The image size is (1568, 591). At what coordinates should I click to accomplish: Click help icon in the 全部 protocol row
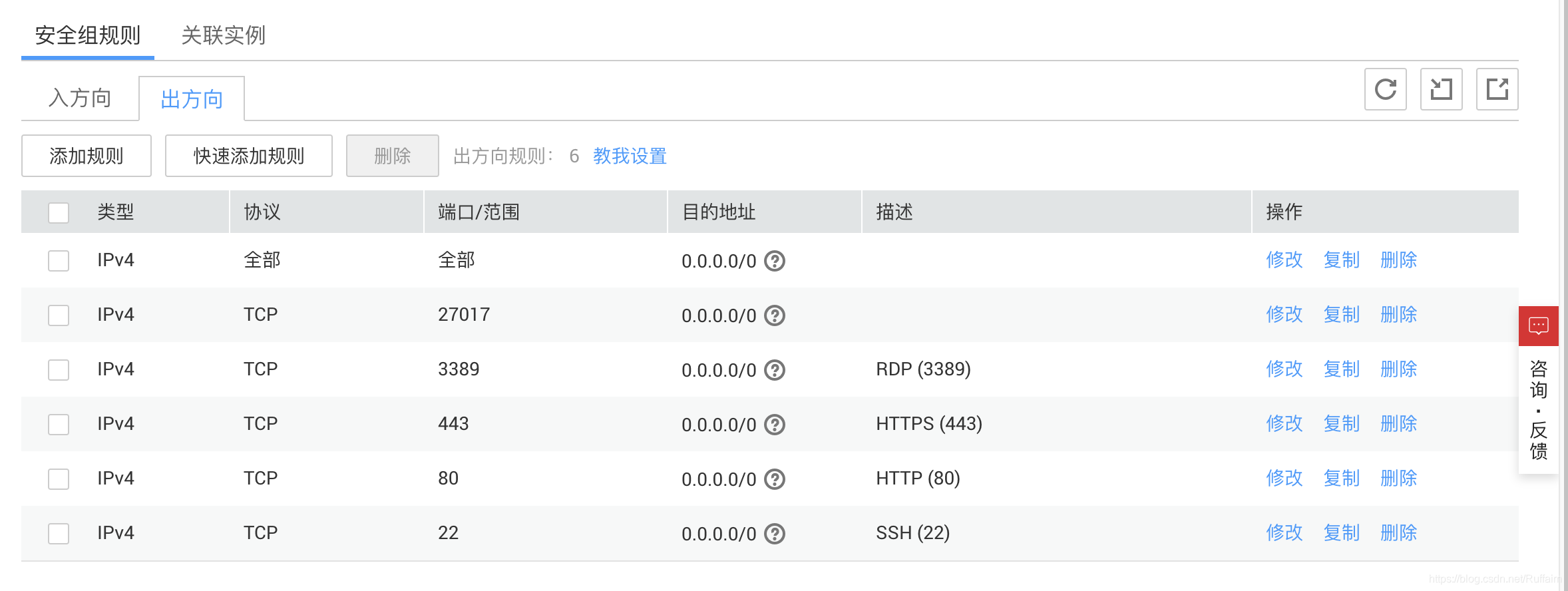pos(775,261)
